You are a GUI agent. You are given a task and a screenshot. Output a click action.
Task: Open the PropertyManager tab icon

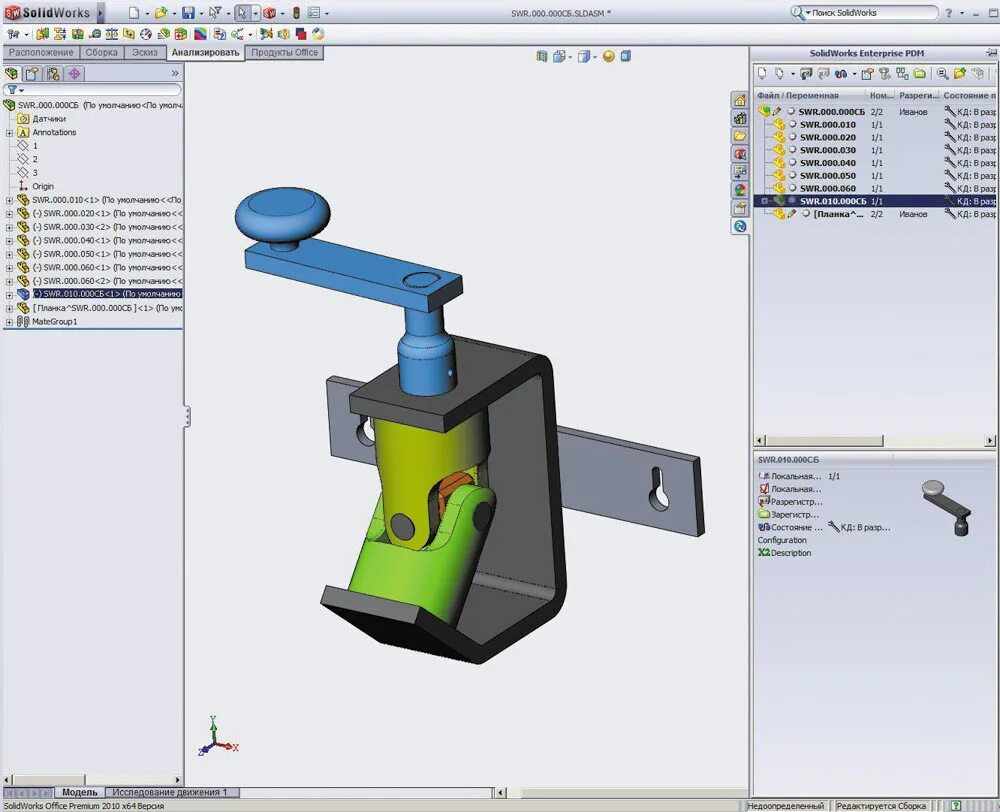[32, 73]
